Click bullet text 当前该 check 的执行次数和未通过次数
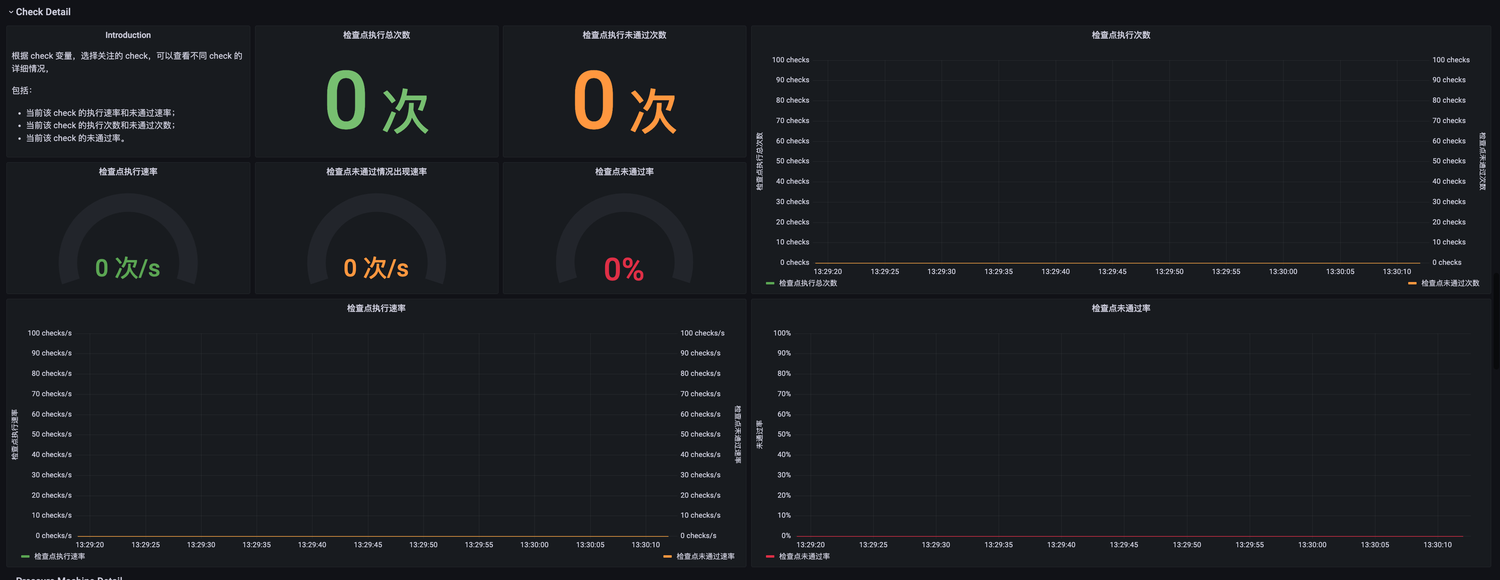This screenshot has height=580, width=1500. 102,126
